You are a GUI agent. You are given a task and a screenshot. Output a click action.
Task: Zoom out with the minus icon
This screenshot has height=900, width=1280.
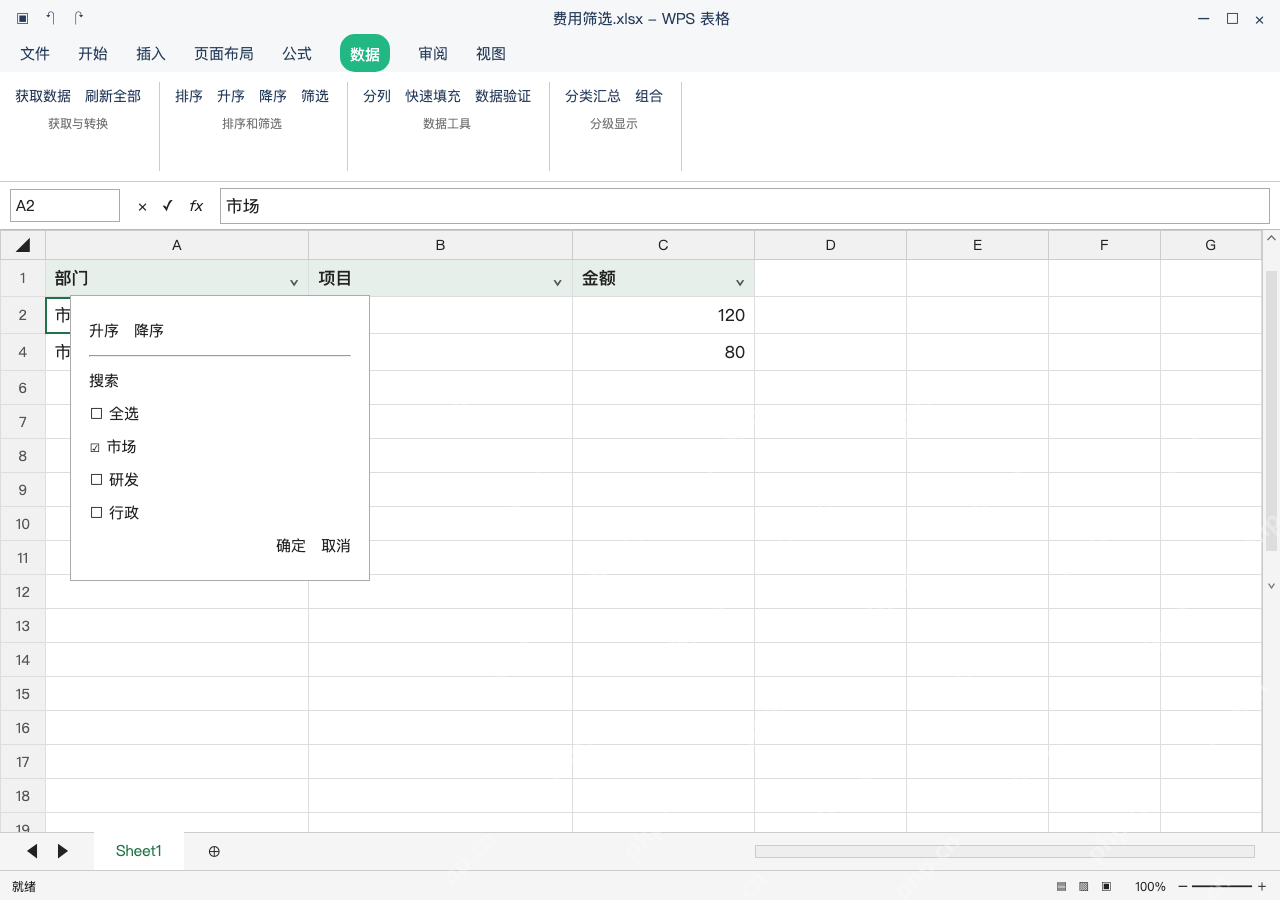(x=1183, y=886)
